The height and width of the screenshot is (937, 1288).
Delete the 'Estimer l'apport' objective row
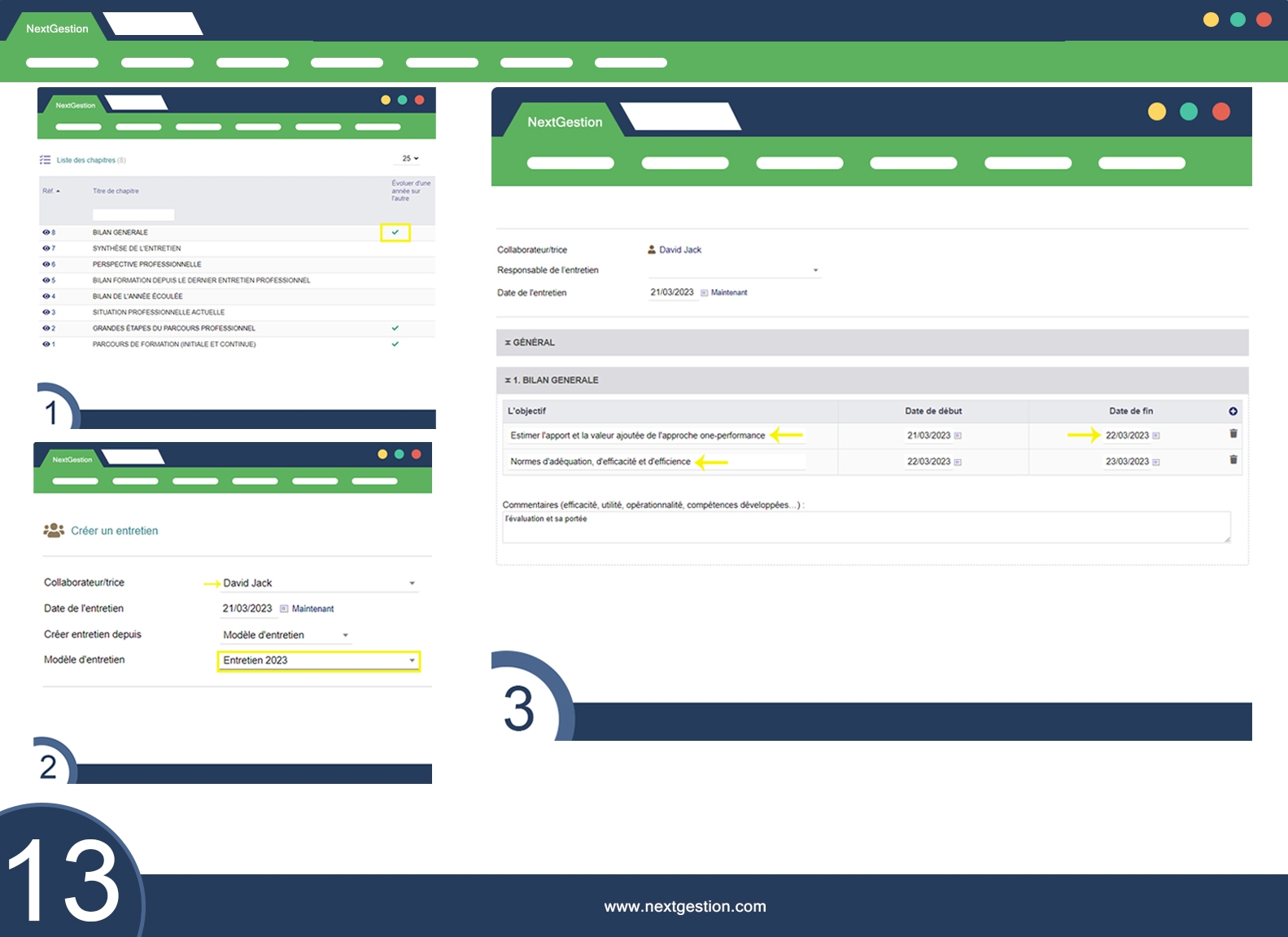(x=1233, y=434)
